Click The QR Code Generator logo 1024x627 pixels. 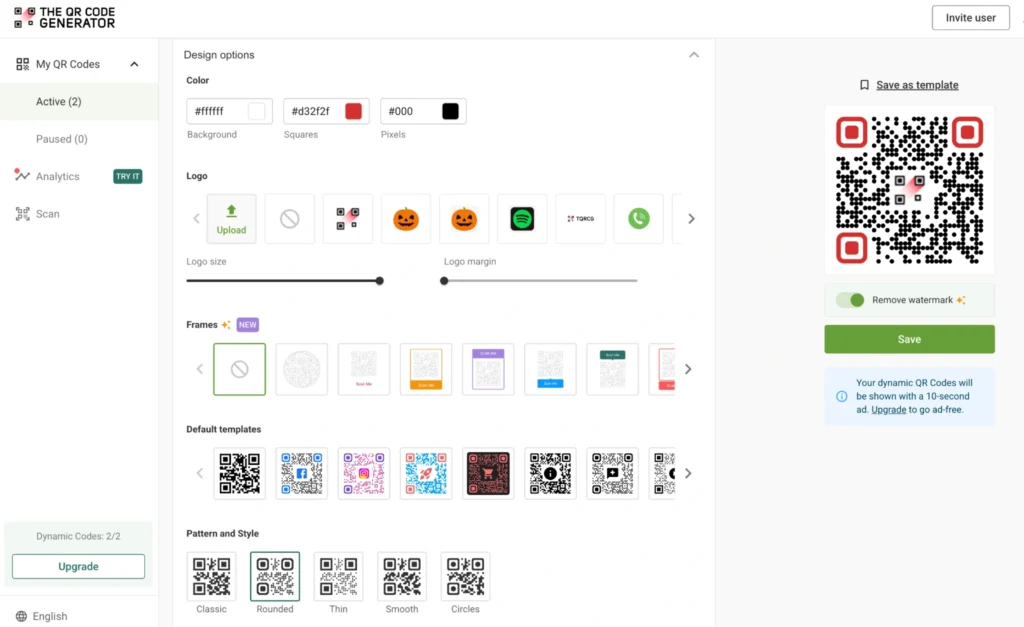click(x=65, y=18)
